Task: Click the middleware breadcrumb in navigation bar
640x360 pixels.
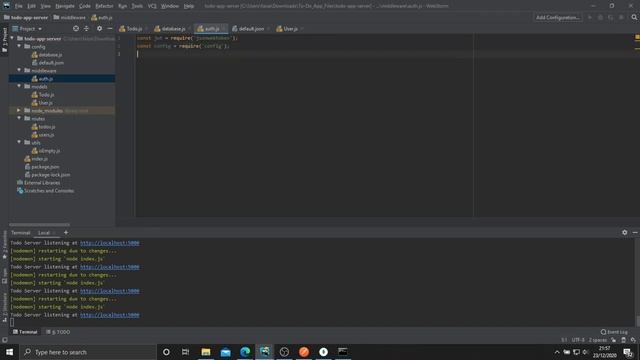Action: [69, 18]
